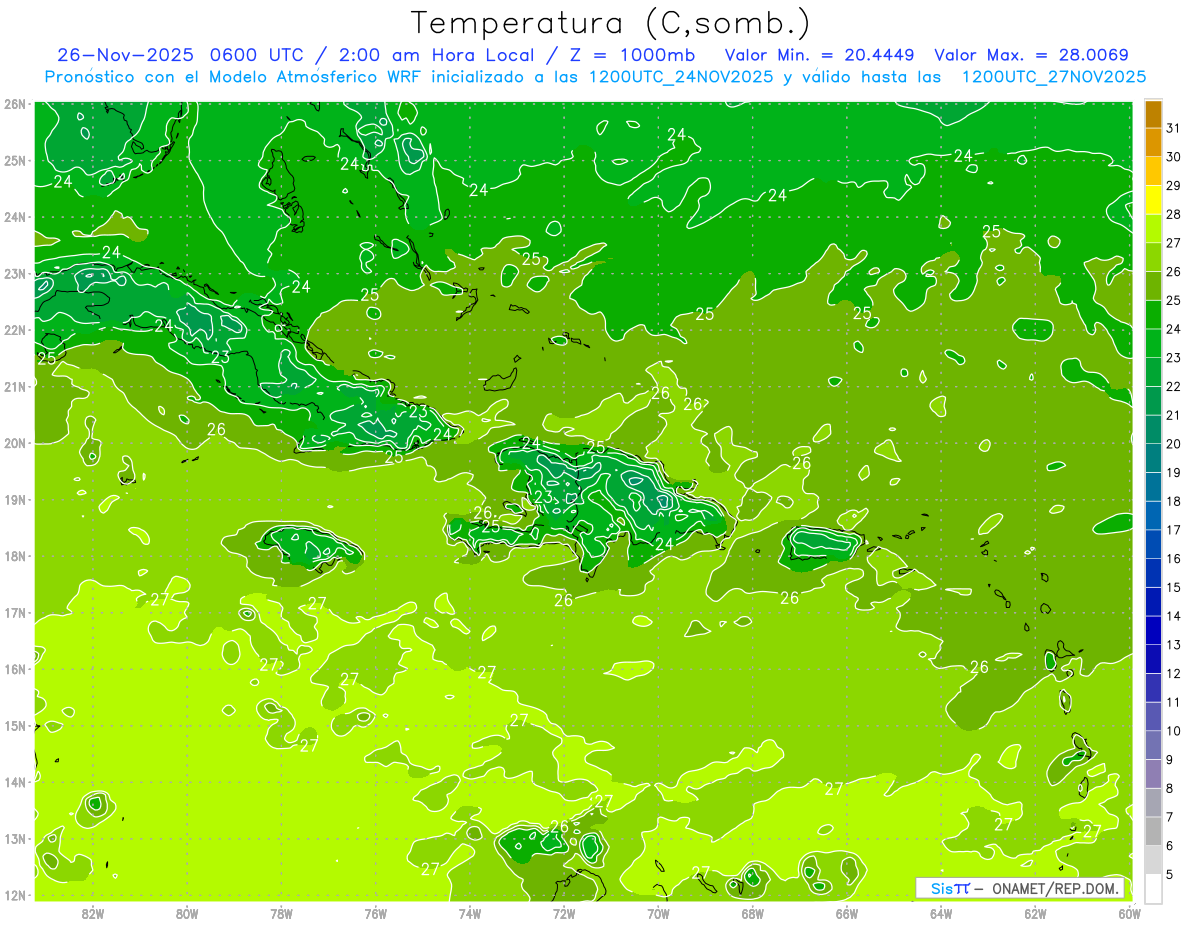This screenshot has width=1200, height=927.
Task: Click the 60W longitude label
Action: tap(1130, 913)
